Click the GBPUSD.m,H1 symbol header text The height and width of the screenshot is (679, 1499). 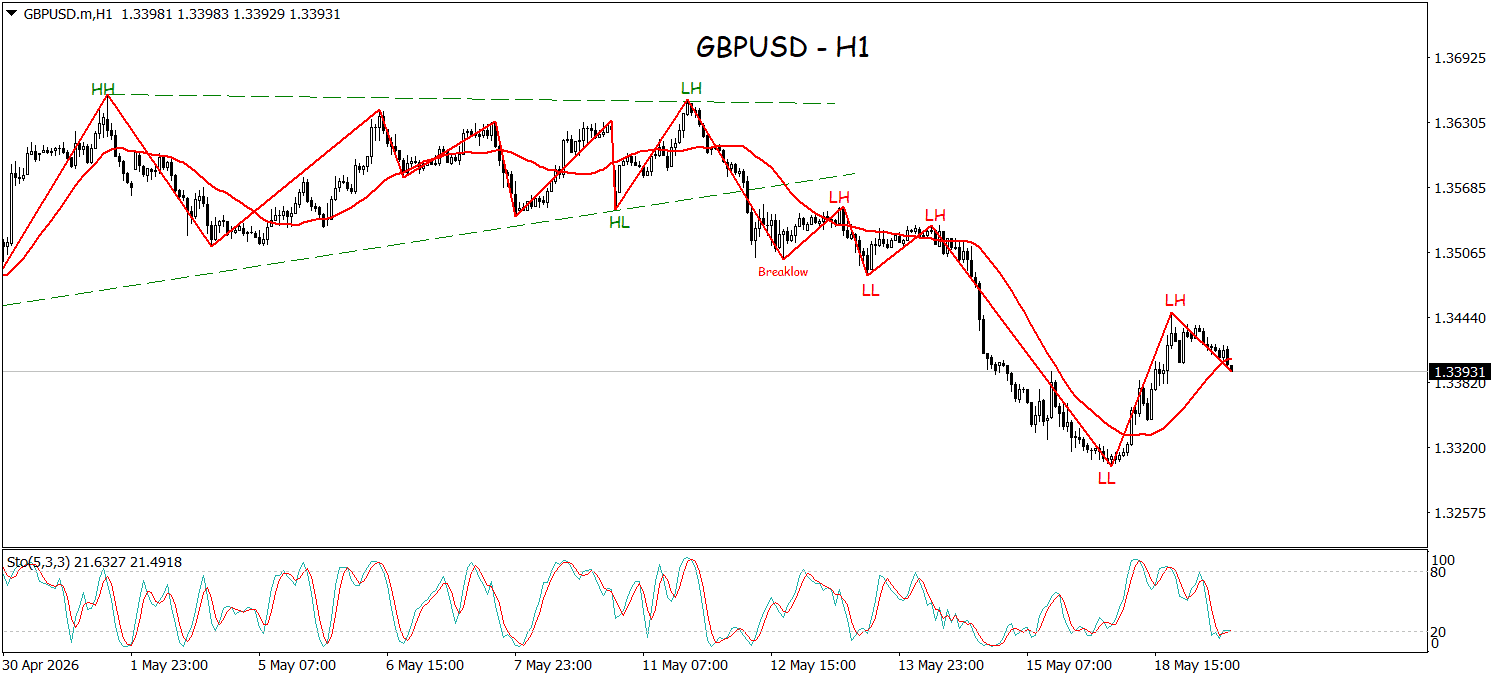click(68, 14)
